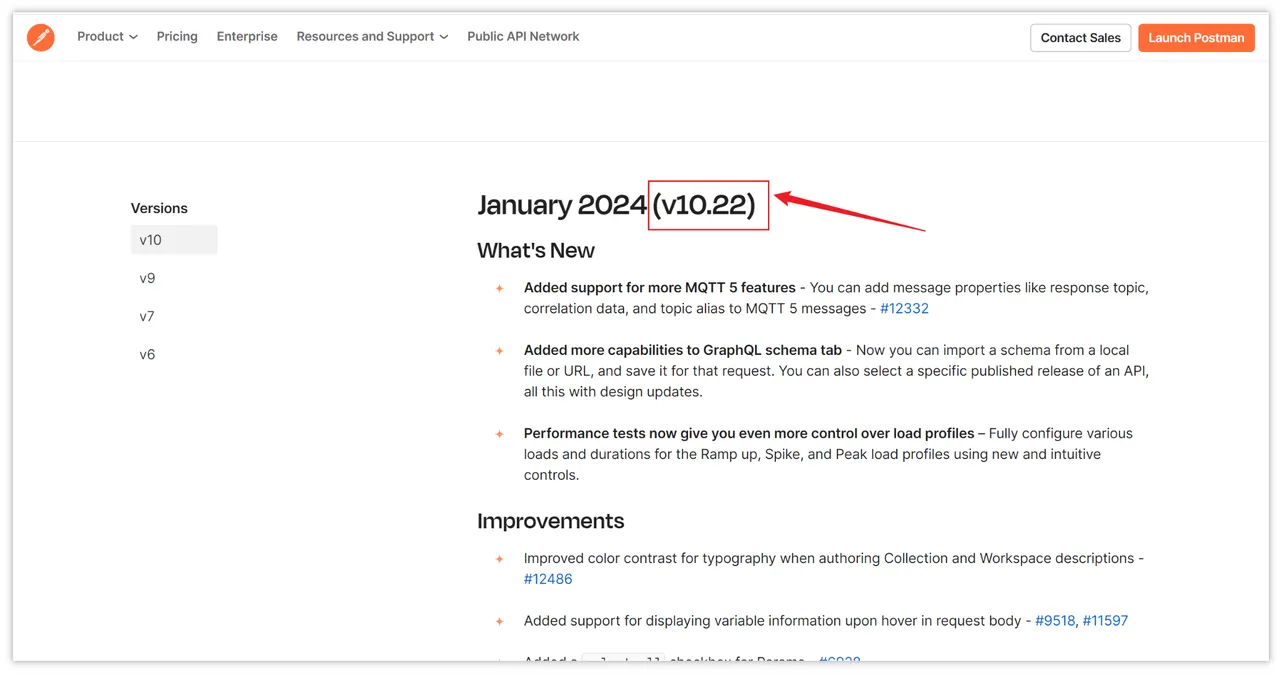
Task: Select v9 in the Versions list
Action: coord(148,278)
